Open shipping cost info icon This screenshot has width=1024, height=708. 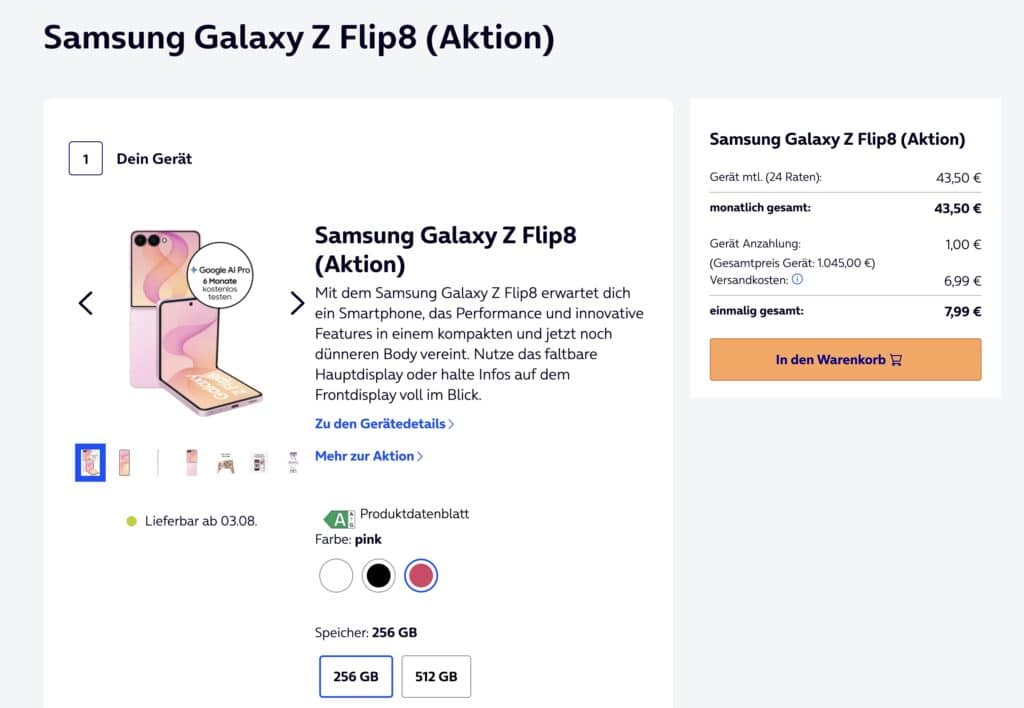tap(797, 280)
